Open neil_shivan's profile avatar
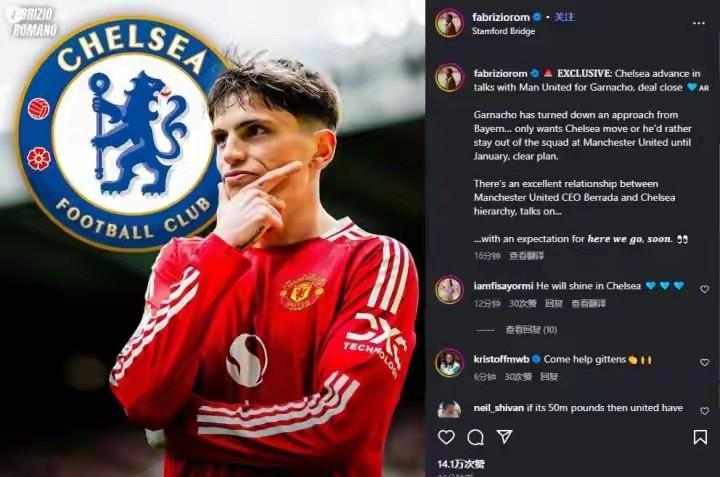 tap(449, 409)
